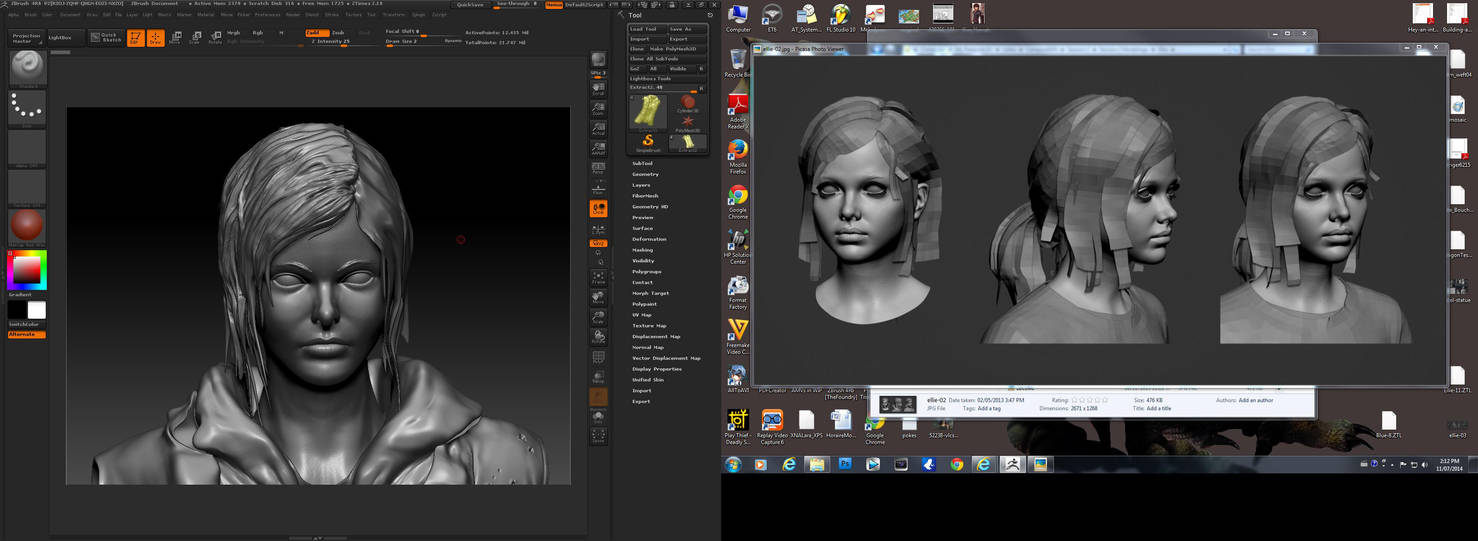Launch the Quick Sketch button
This screenshot has height=541, width=1478.
point(106,38)
